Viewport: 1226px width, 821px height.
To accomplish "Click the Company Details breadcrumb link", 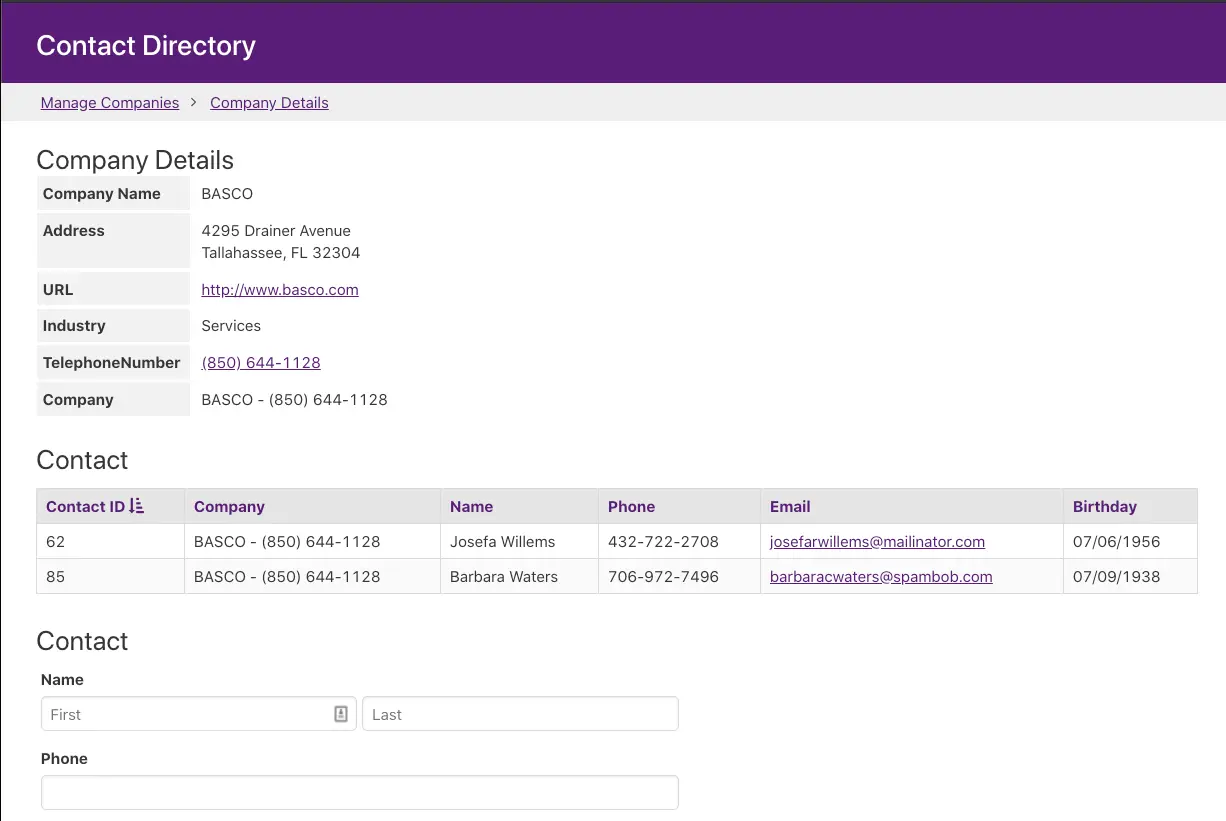I will (x=269, y=103).
